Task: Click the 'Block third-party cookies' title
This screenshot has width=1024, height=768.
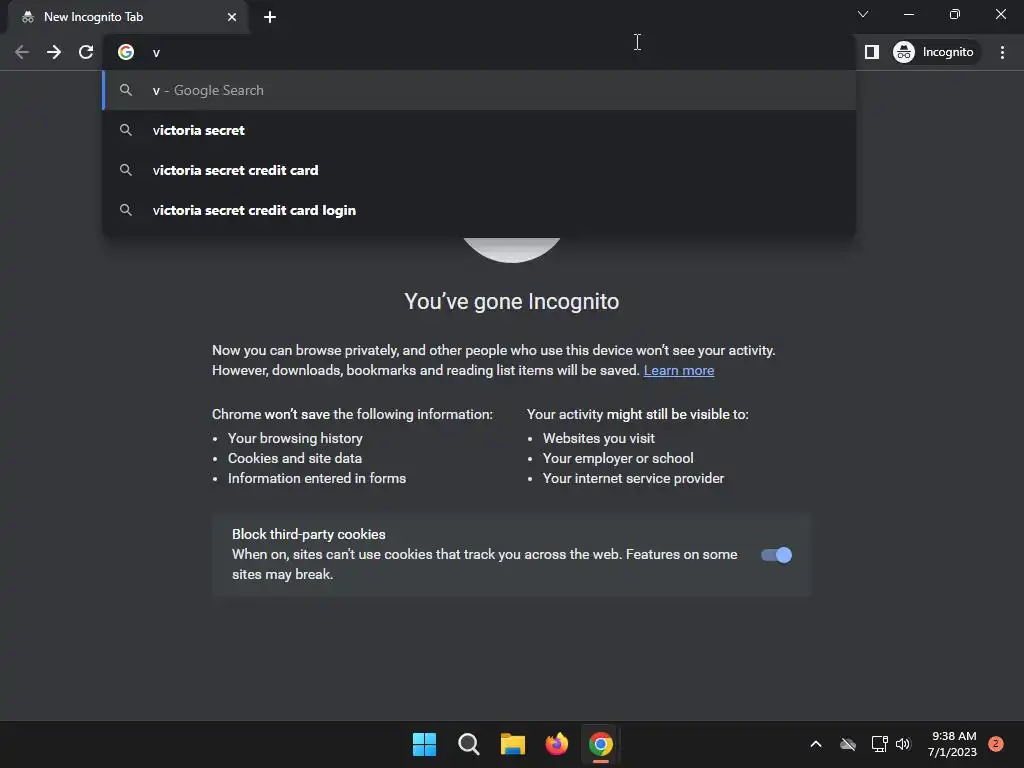Action: [x=308, y=534]
